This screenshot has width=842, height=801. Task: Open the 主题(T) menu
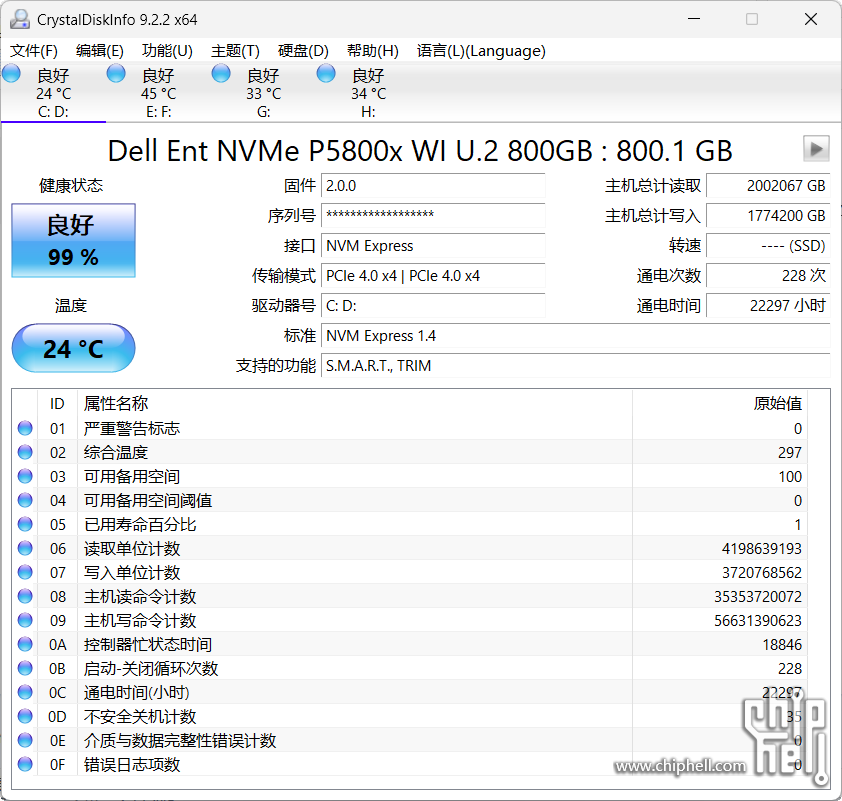(235, 51)
